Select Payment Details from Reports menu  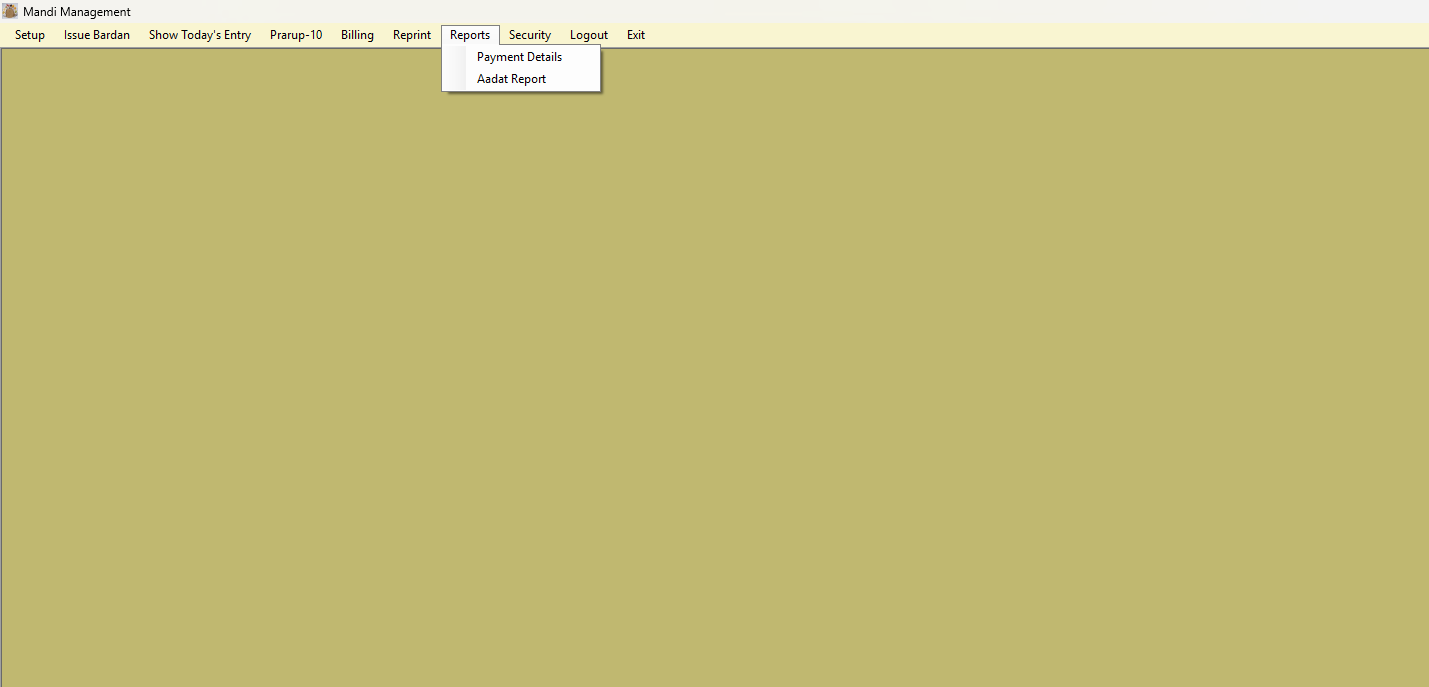(521, 57)
